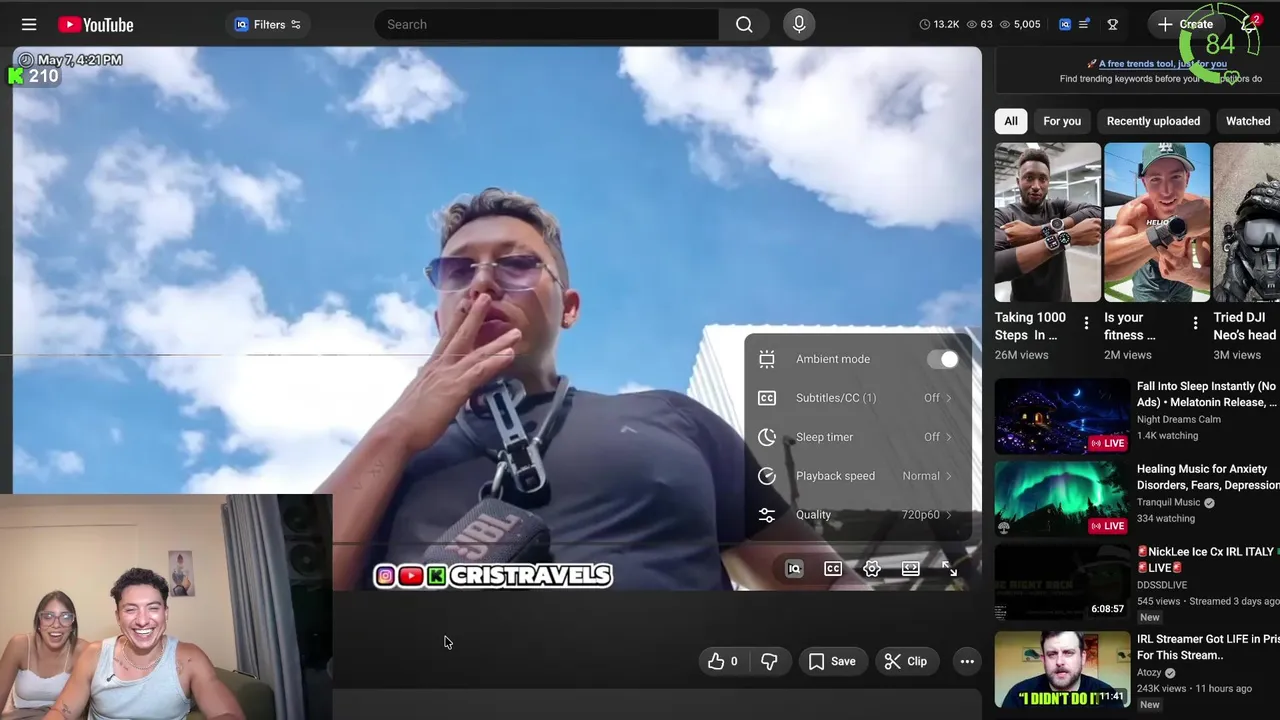This screenshot has height=720, width=1280.
Task: Click inside the Search input field
Action: point(547,24)
